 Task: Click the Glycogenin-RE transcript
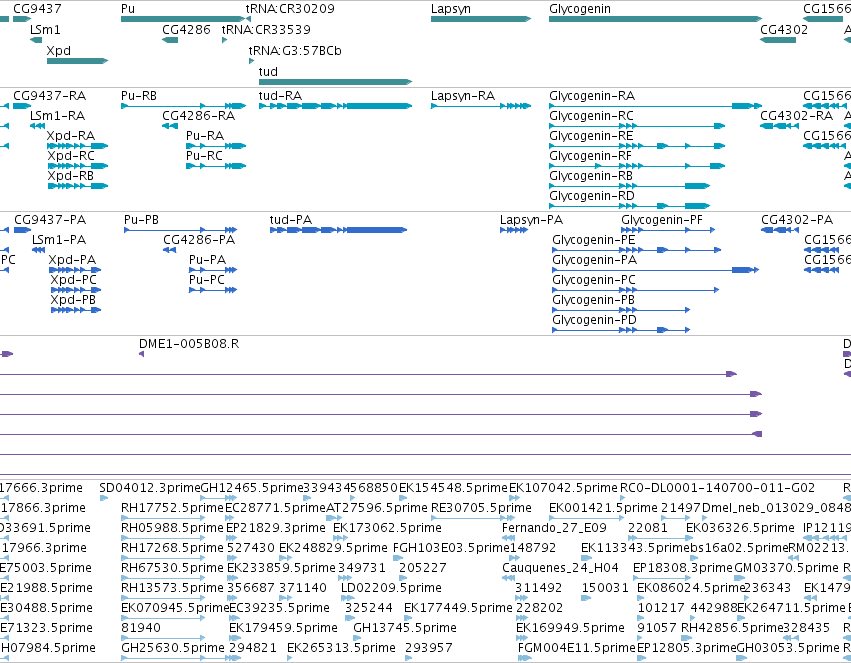637,146
